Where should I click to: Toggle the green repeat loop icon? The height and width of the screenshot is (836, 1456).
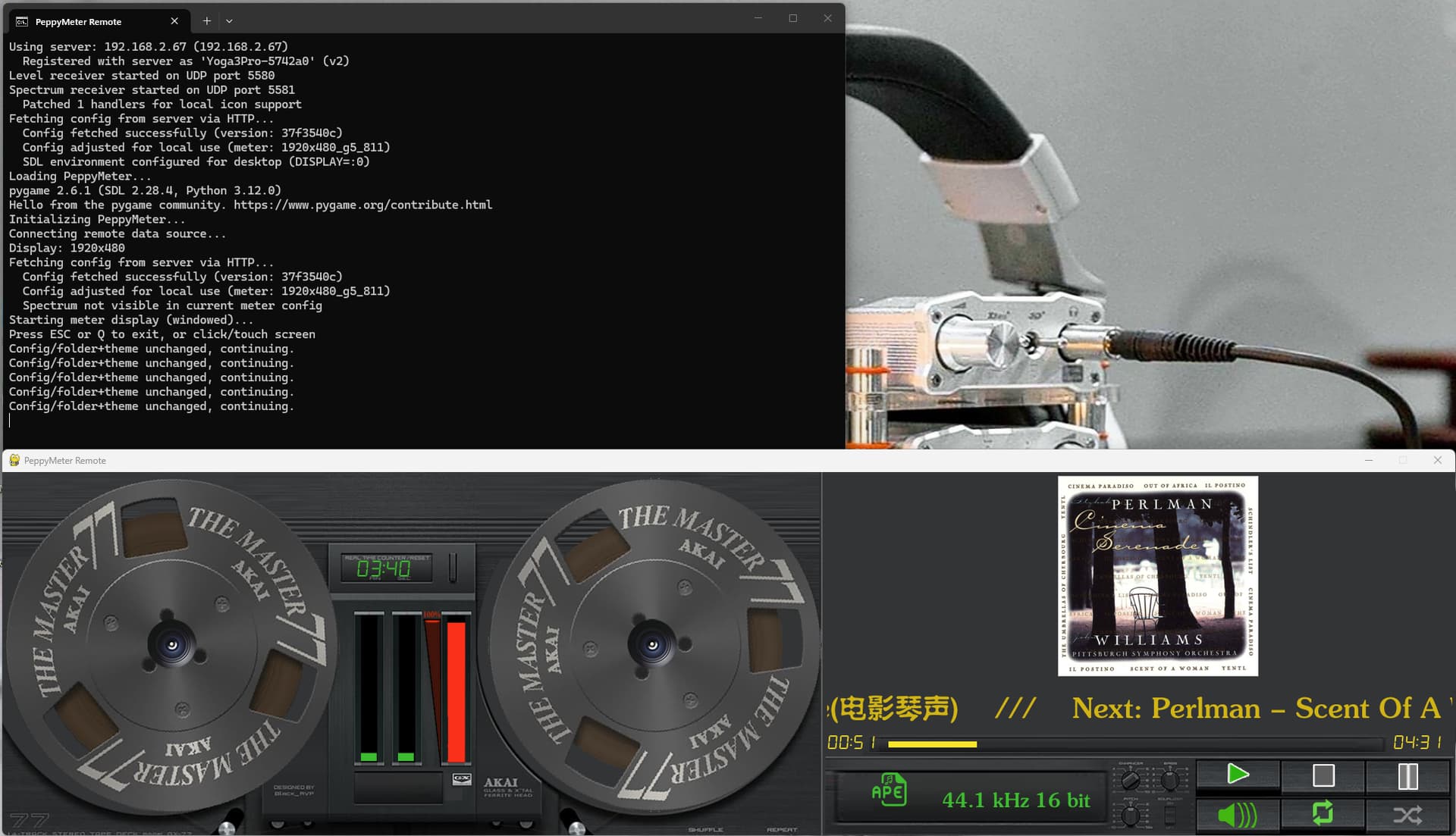pos(1323,813)
